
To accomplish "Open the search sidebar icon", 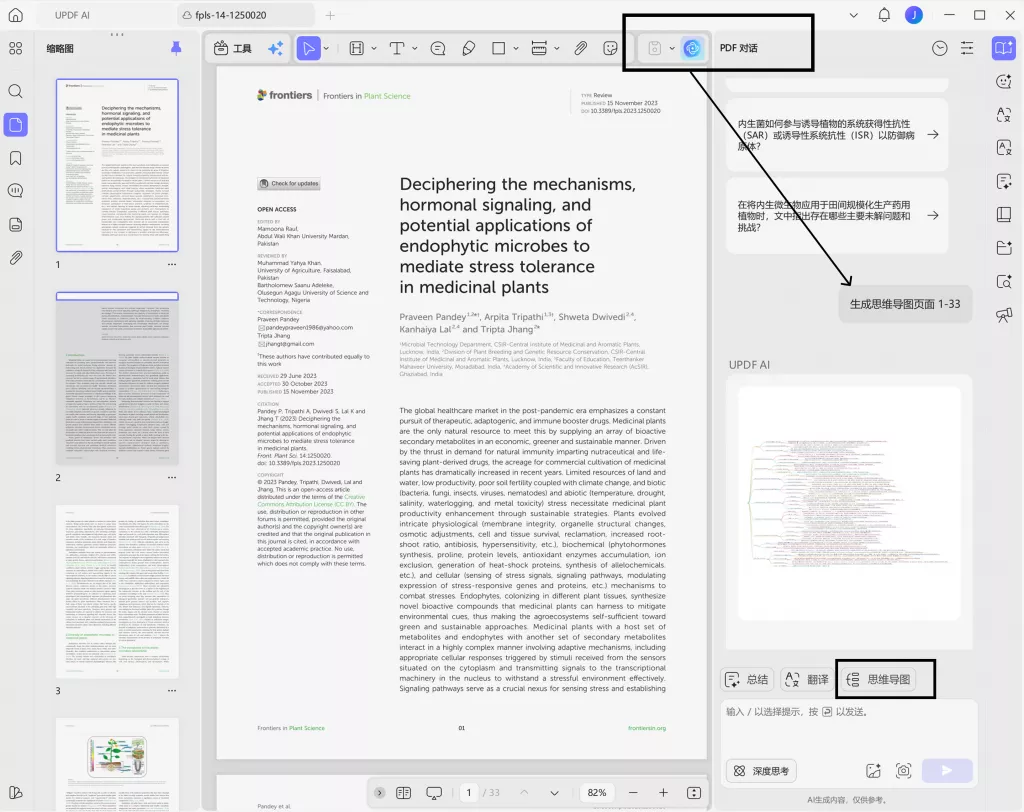I will point(16,91).
